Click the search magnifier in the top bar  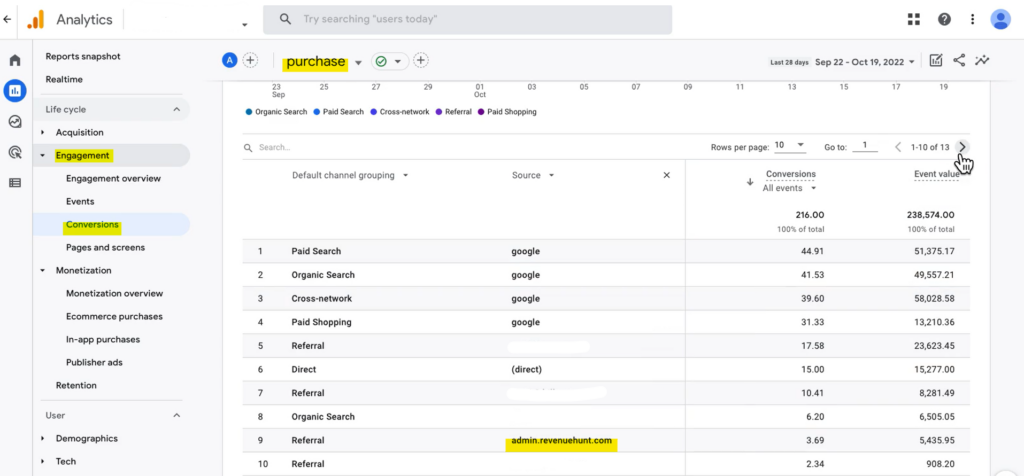pyautogui.click(x=285, y=20)
